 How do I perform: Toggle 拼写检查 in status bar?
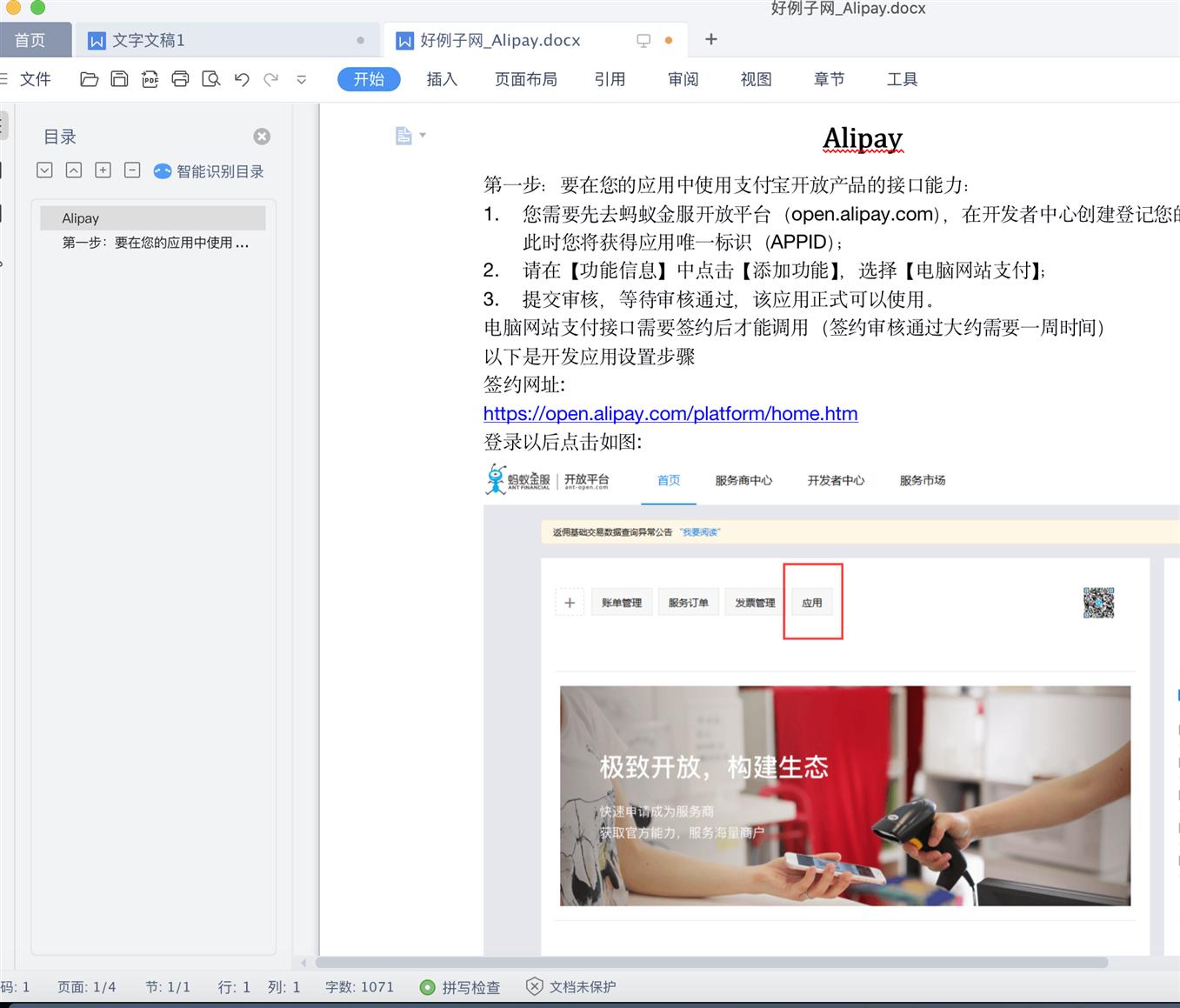pyautogui.click(x=460, y=987)
